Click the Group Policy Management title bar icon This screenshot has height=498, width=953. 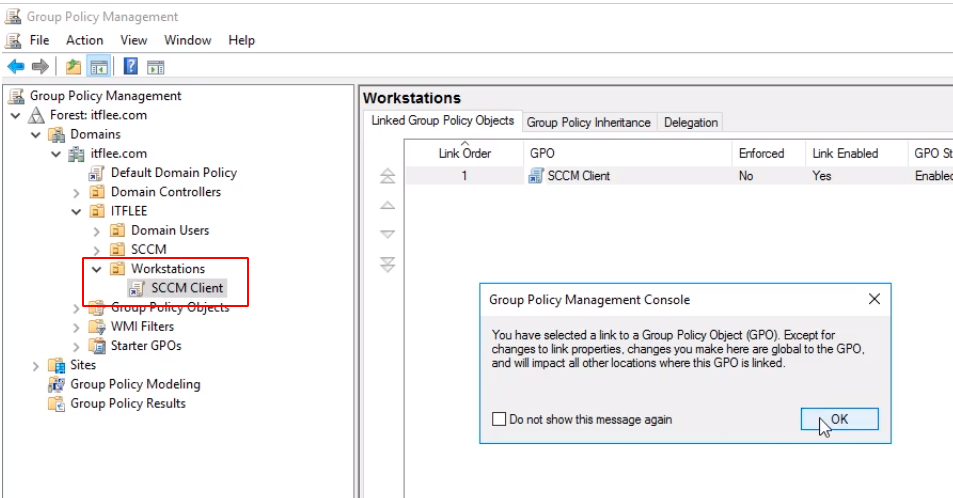(x=13, y=16)
